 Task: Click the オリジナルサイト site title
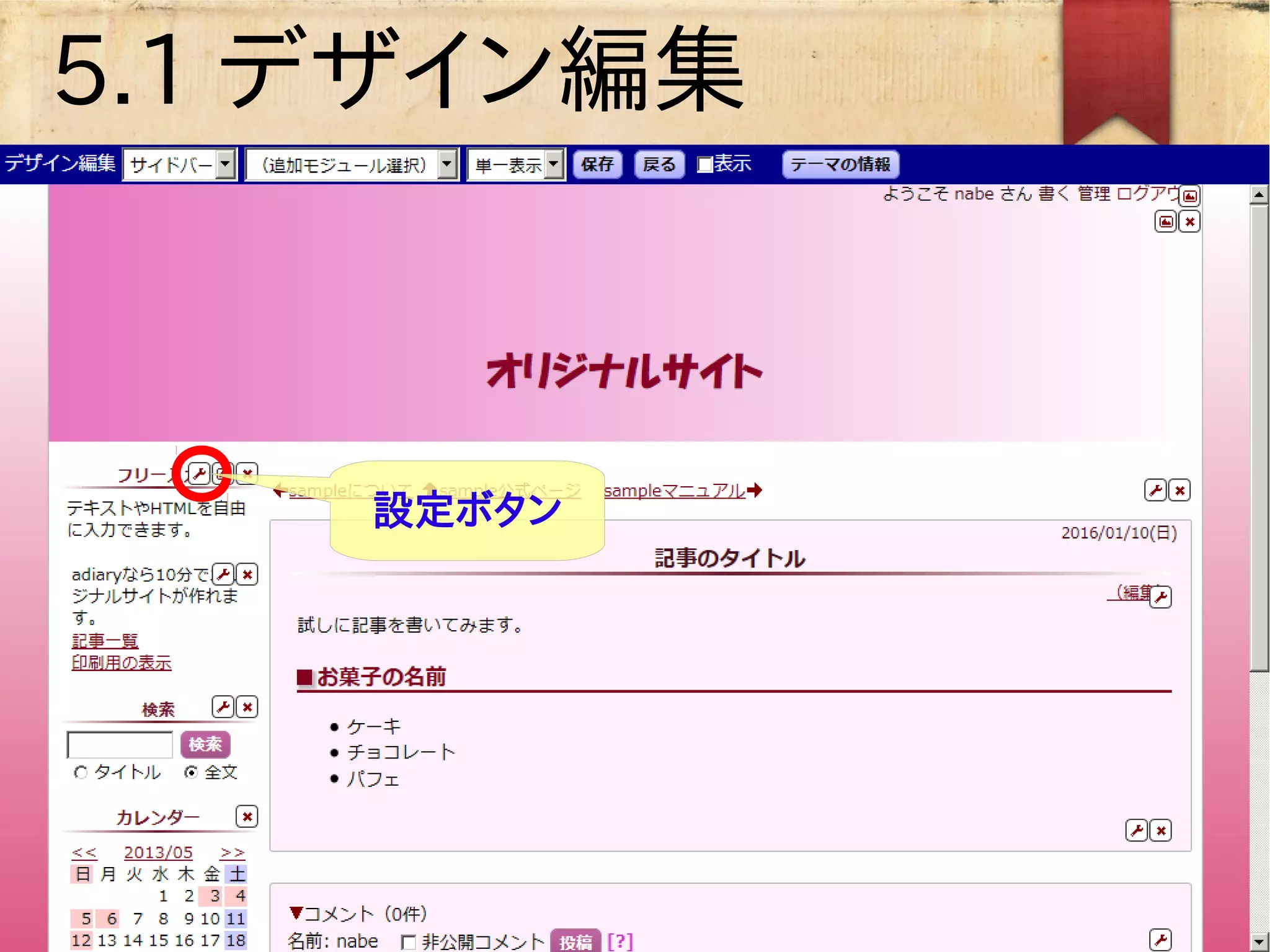pos(624,371)
